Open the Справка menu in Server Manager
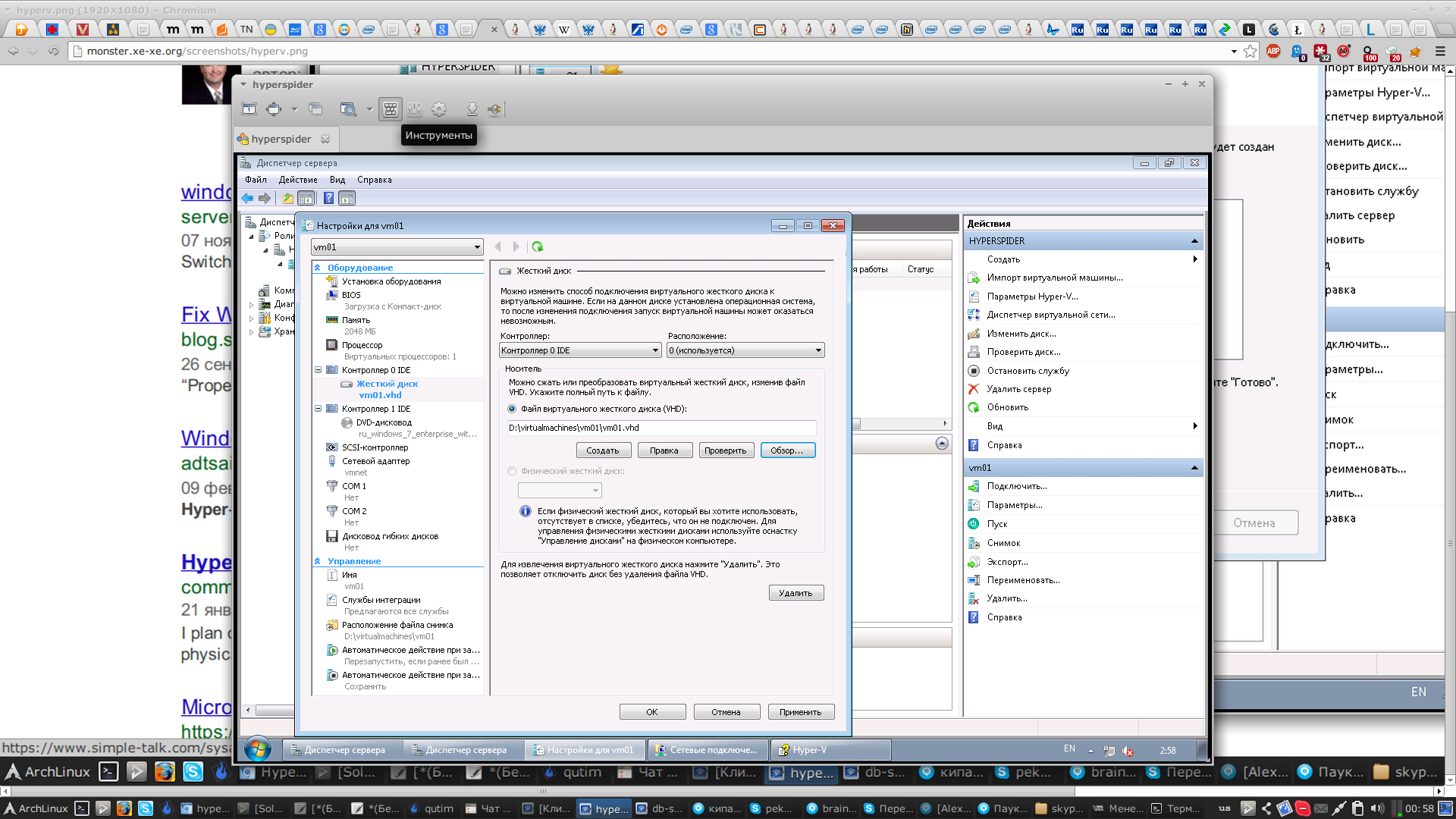 374,180
